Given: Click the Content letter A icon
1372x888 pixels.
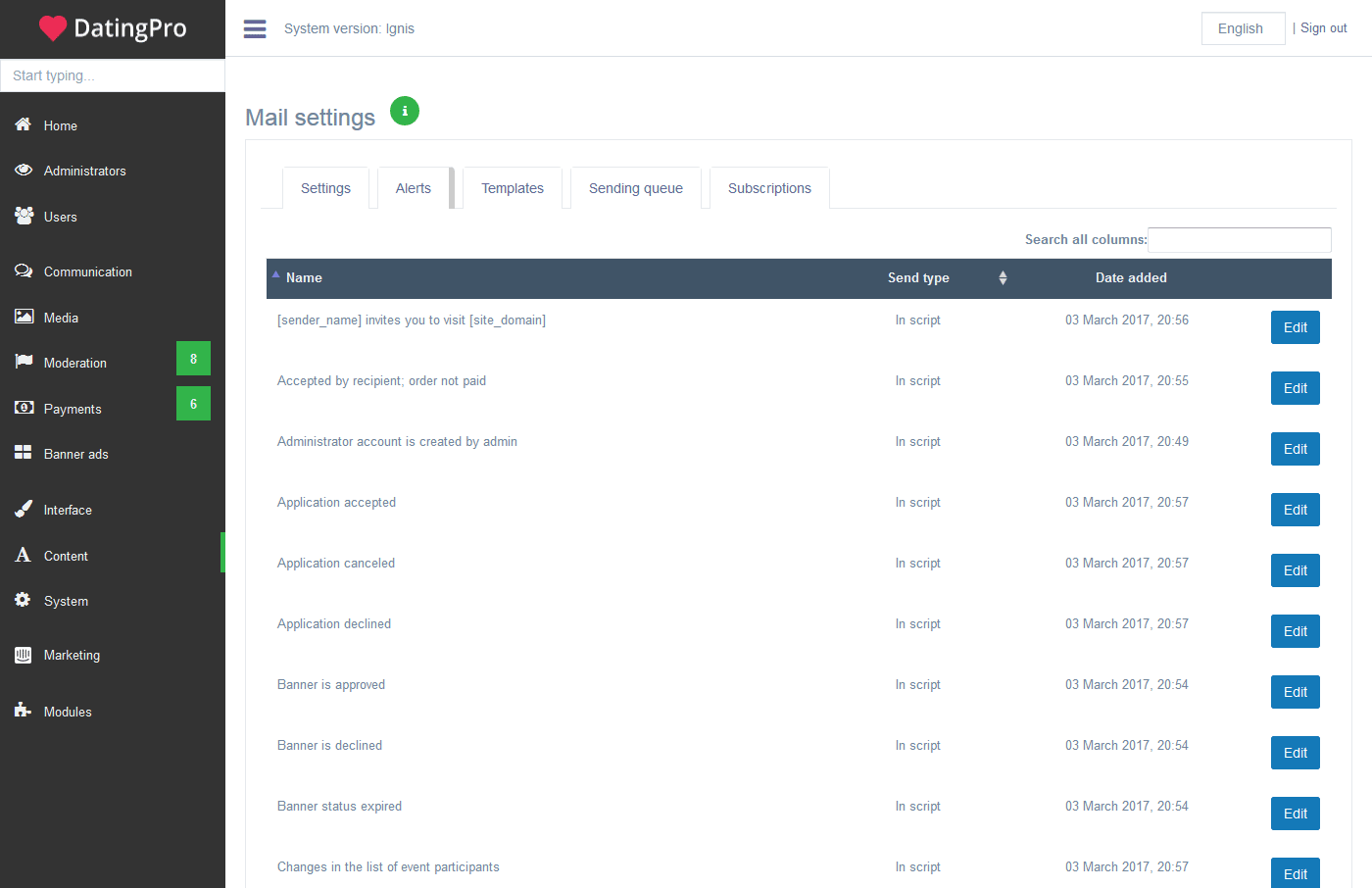Looking at the screenshot, I should point(24,555).
